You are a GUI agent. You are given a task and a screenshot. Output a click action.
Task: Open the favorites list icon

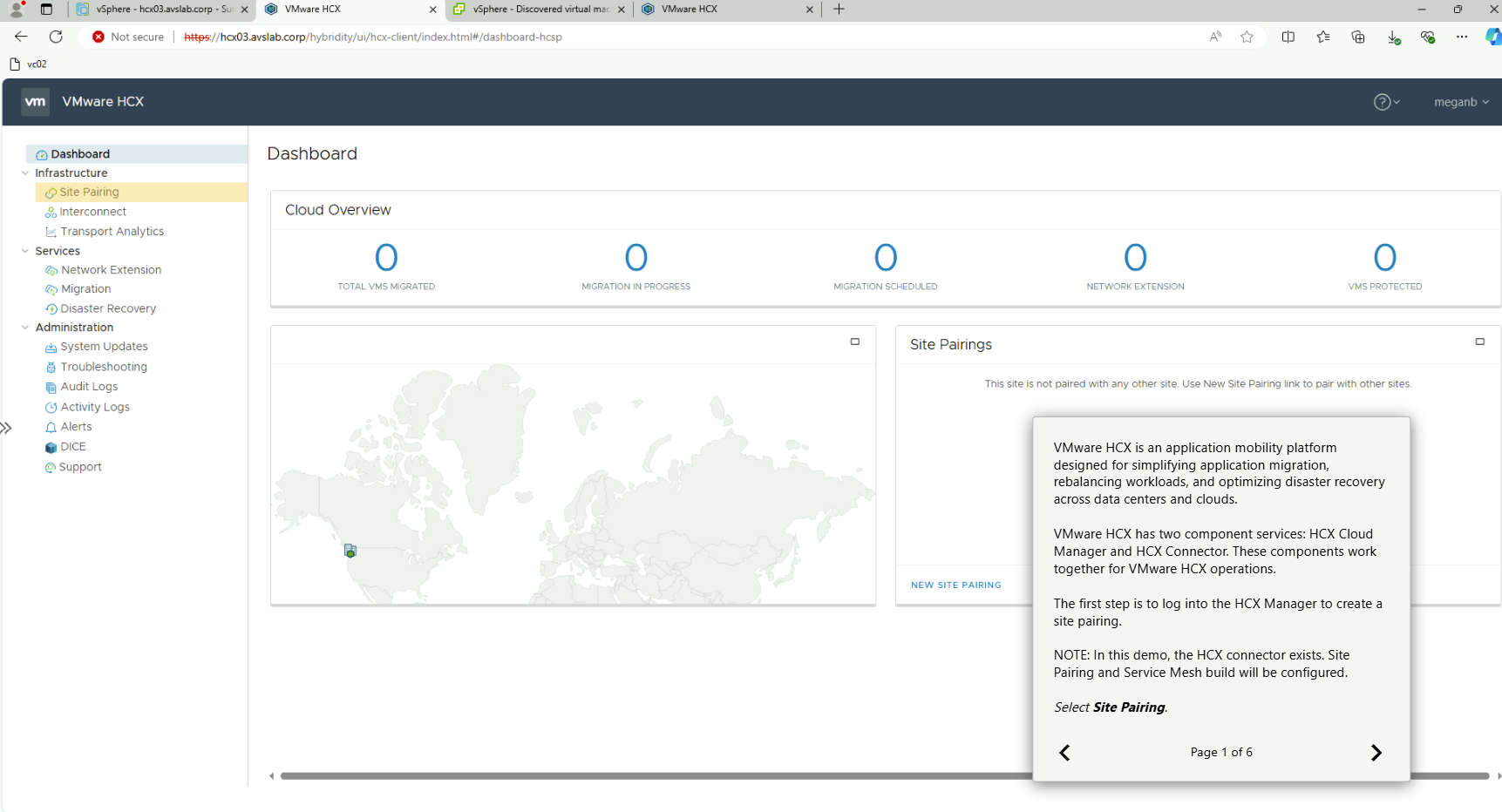(x=1323, y=37)
